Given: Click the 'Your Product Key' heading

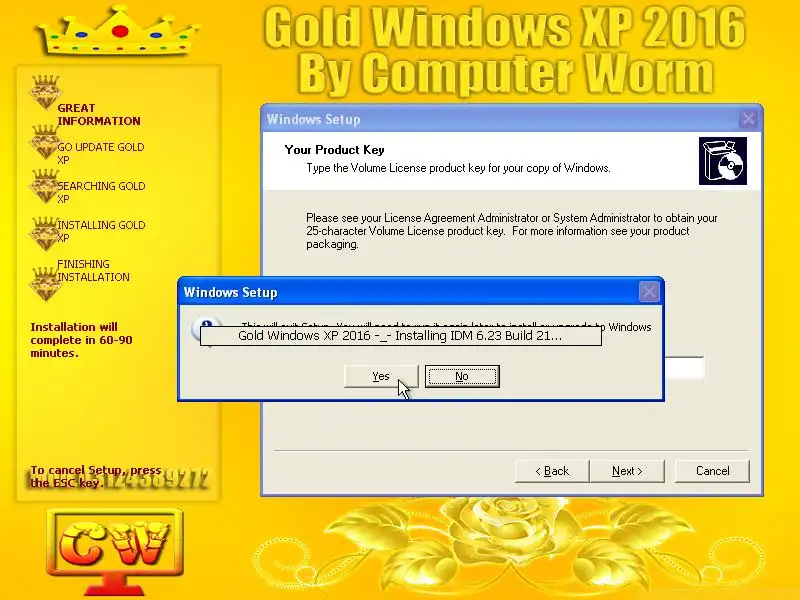Looking at the screenshot, I should tap(335, 150).
